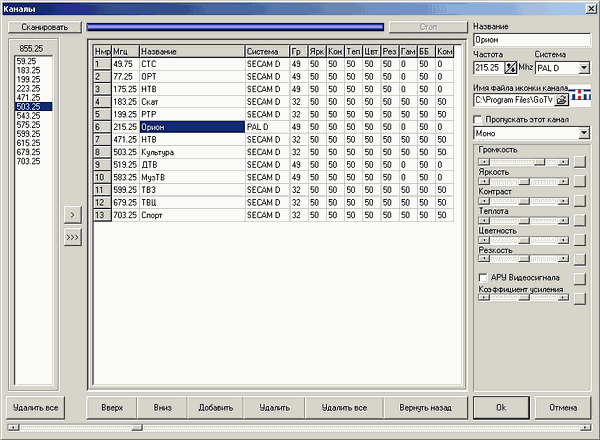Select frequency 183.25 in the left list
Image resolution: width=600 pixels, height=440 pixels.
click(33, 70)
